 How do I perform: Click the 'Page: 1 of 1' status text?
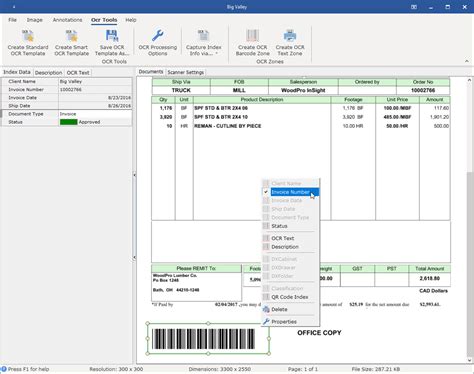(303, 369)
